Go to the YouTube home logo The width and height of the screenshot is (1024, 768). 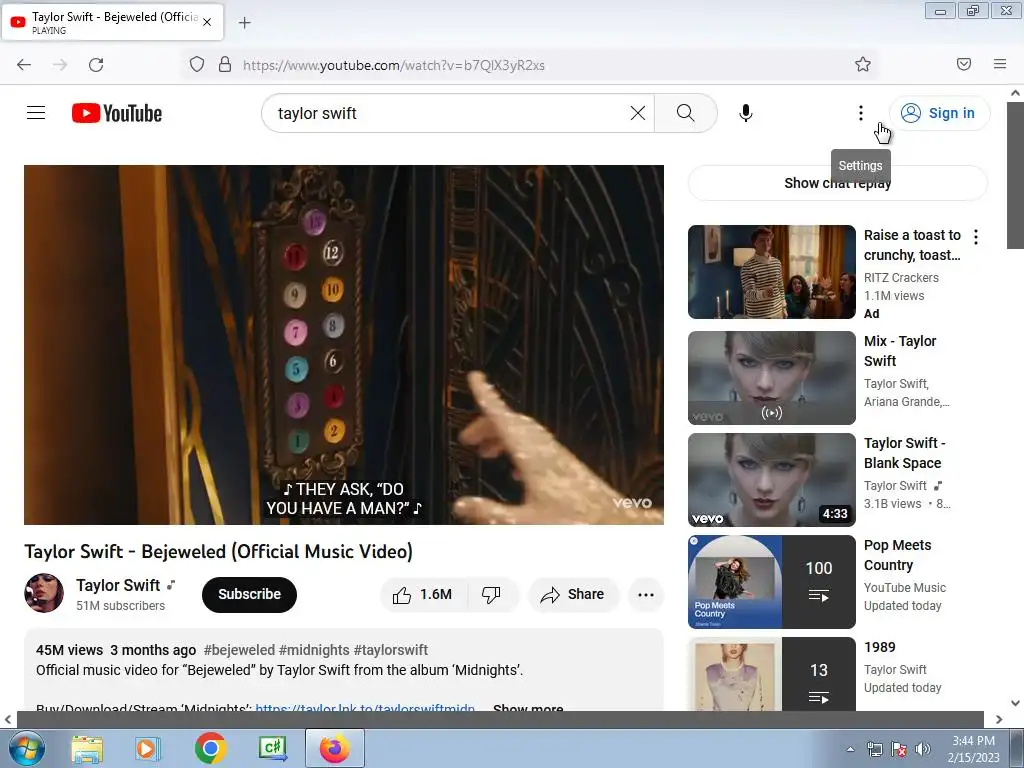click(117, 113)
